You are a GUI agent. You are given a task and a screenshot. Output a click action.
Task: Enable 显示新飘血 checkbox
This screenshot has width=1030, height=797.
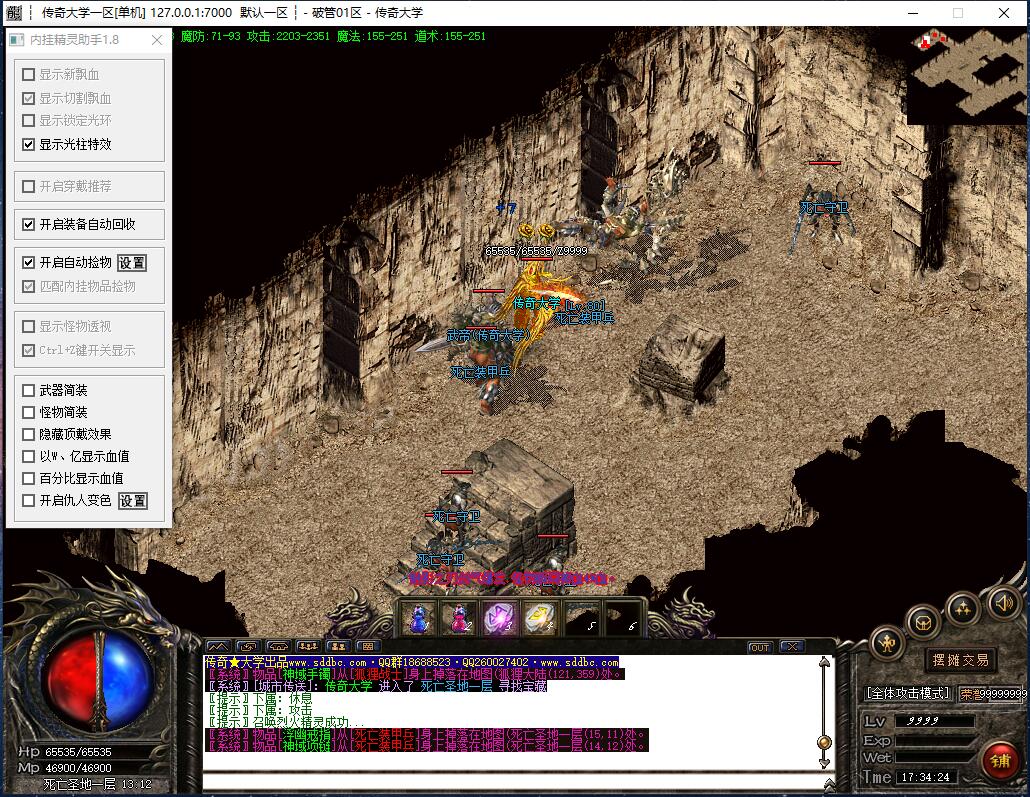(x=28, y=75)
